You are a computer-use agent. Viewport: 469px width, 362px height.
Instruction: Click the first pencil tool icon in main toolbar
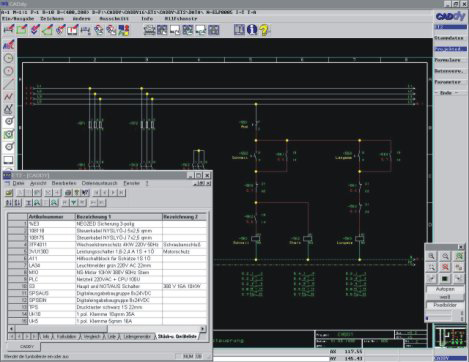pyautogui.click(x=9, y=30)
